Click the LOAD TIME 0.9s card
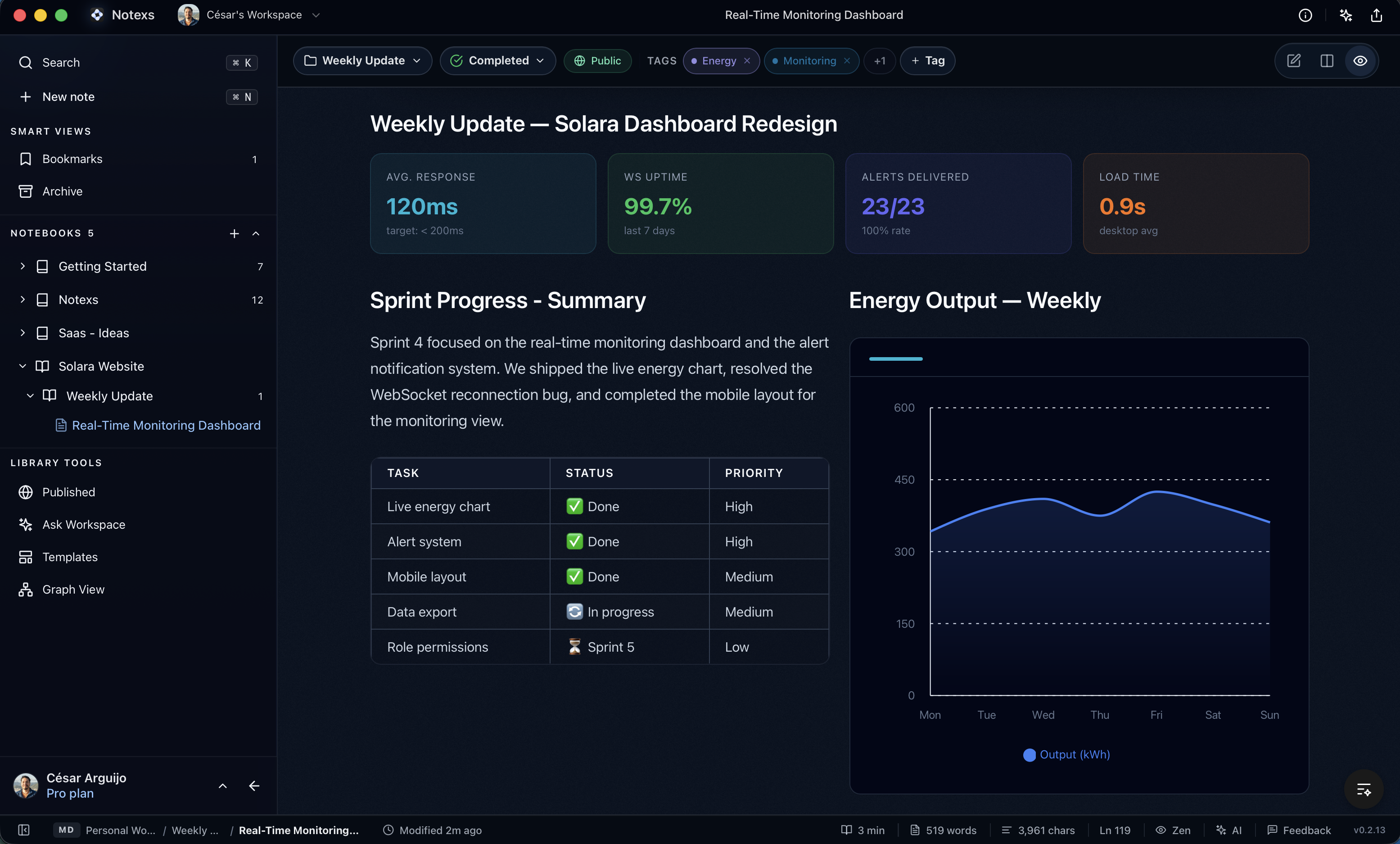Screen dimensions: 1400x844 click(1196, 204)
